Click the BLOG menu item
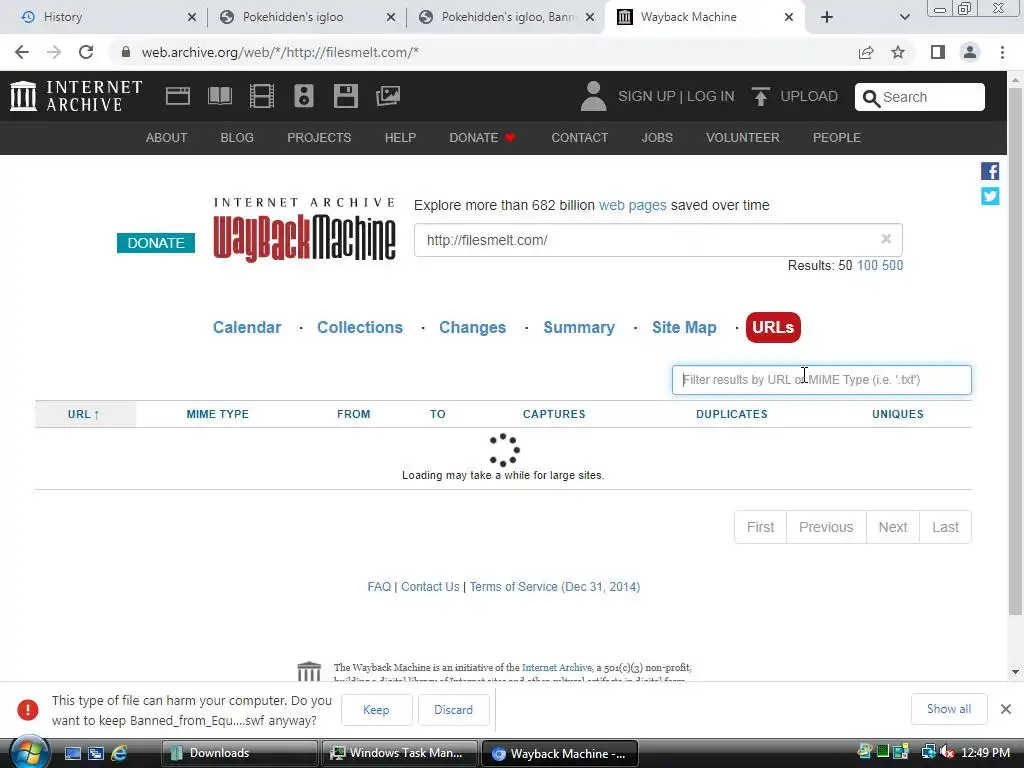 click(237, 138)
